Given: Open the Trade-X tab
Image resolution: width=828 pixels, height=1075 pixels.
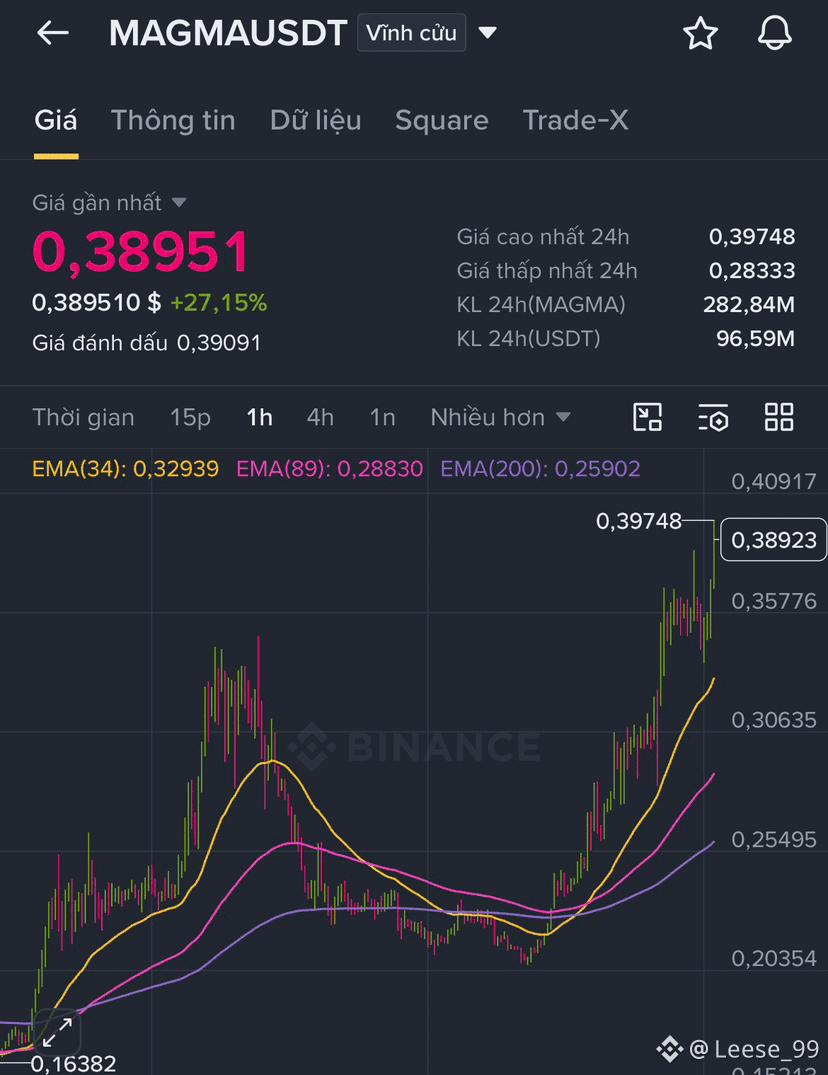Looking at the screenshot, I should pyautogui.click(x=575, y=121).
